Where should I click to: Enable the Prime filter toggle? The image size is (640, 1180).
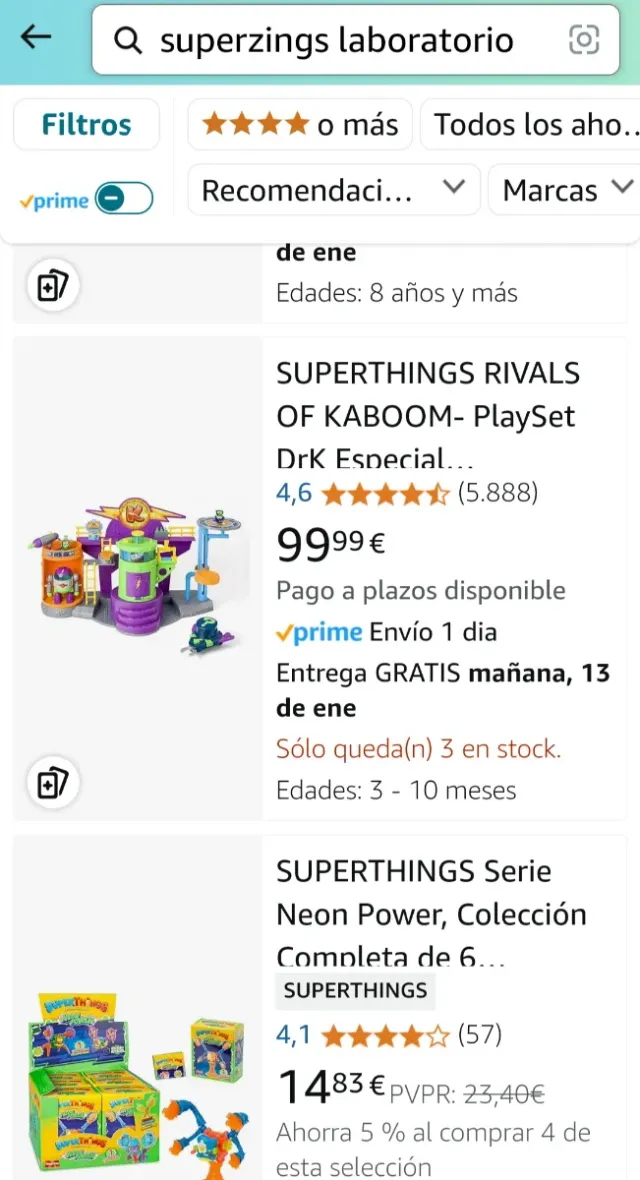coord(125,199)
